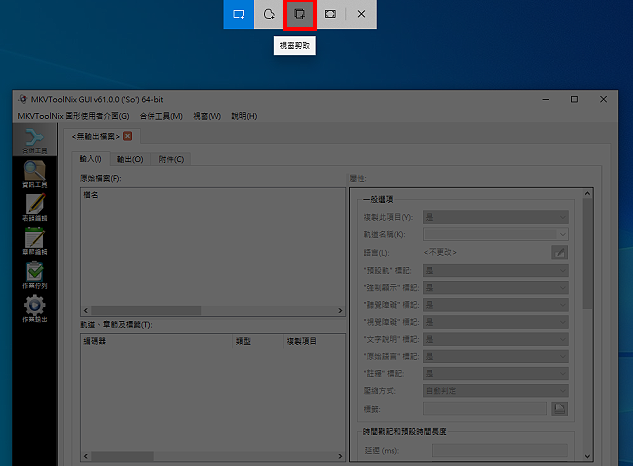Click properties panel vertical scrollbar thumb
633x466 pixels.
587,254
